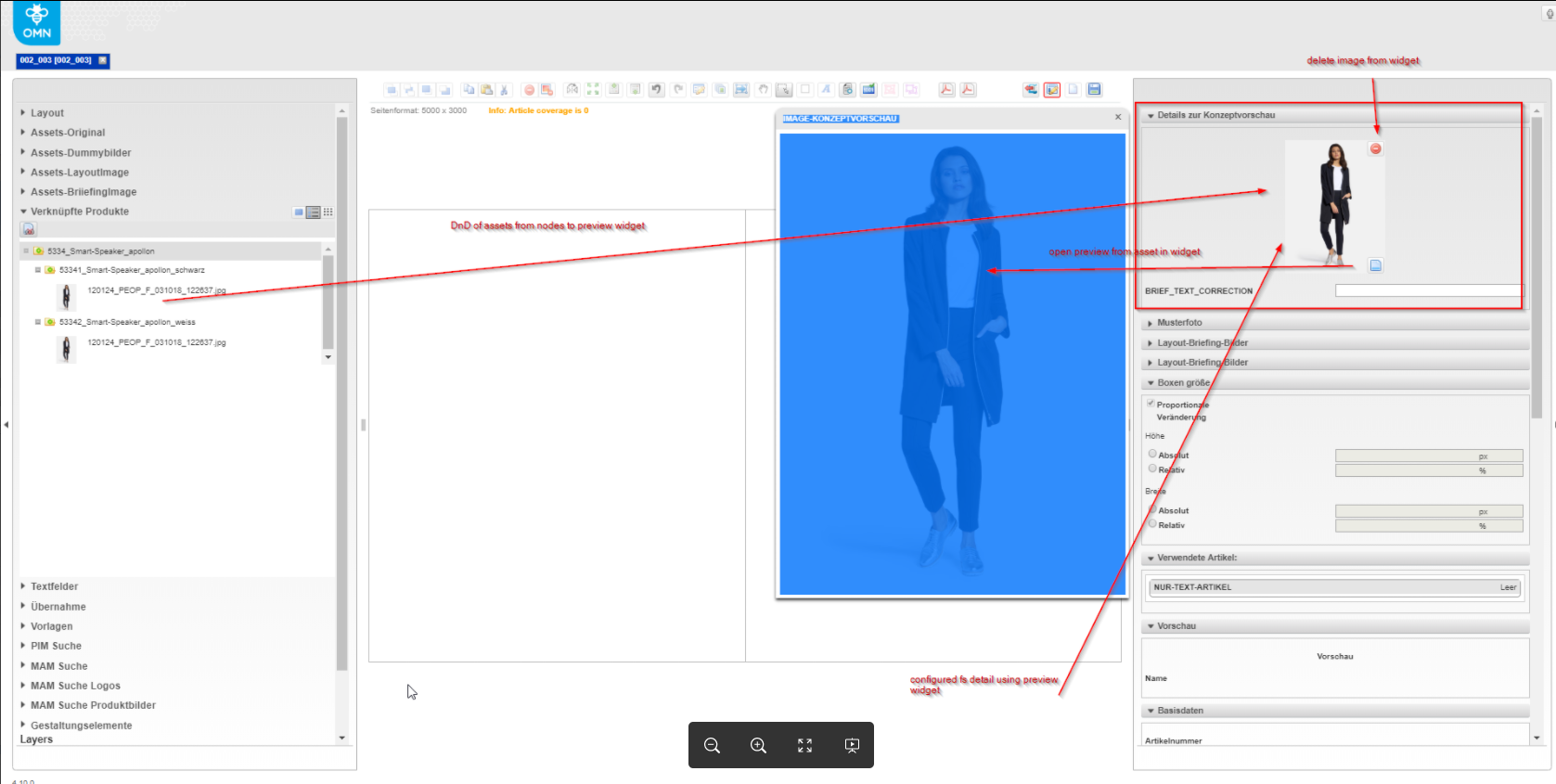Open asset preview via blue page icon
The image size is (1556, 784).
tap(1376, 265)
